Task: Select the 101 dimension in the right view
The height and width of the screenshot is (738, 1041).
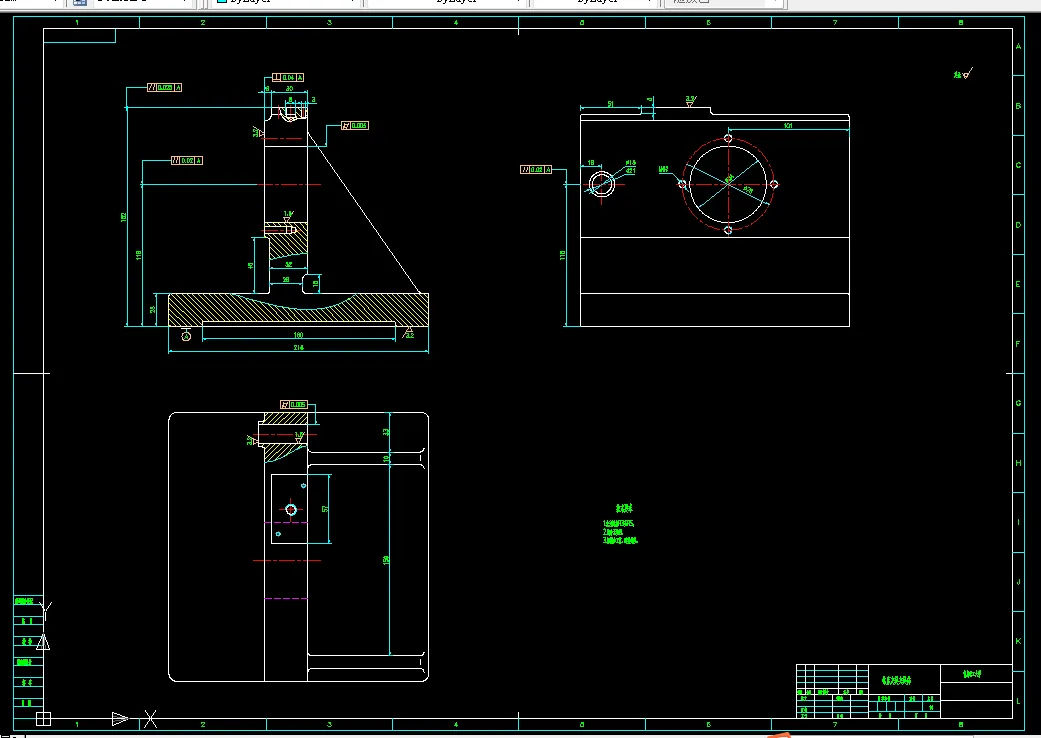Action: 788,125
